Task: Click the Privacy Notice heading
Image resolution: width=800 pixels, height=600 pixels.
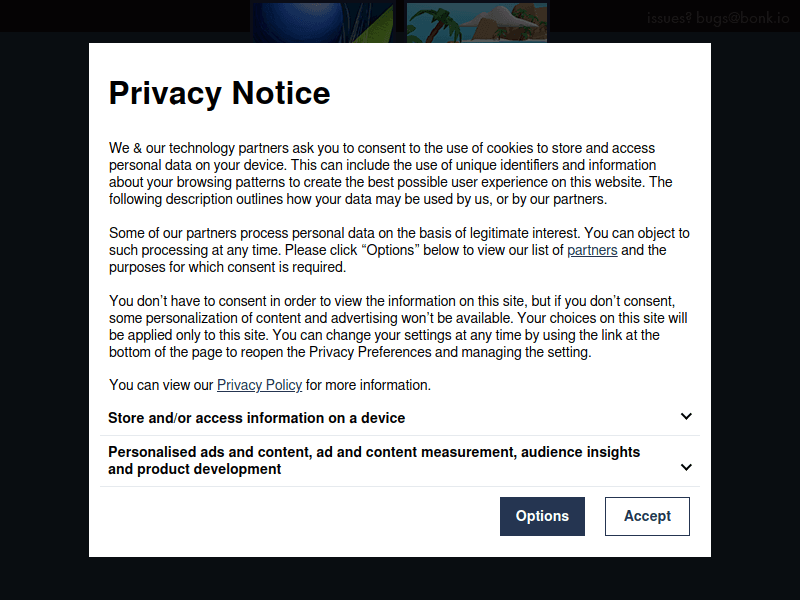Action: tap(219, 93)
